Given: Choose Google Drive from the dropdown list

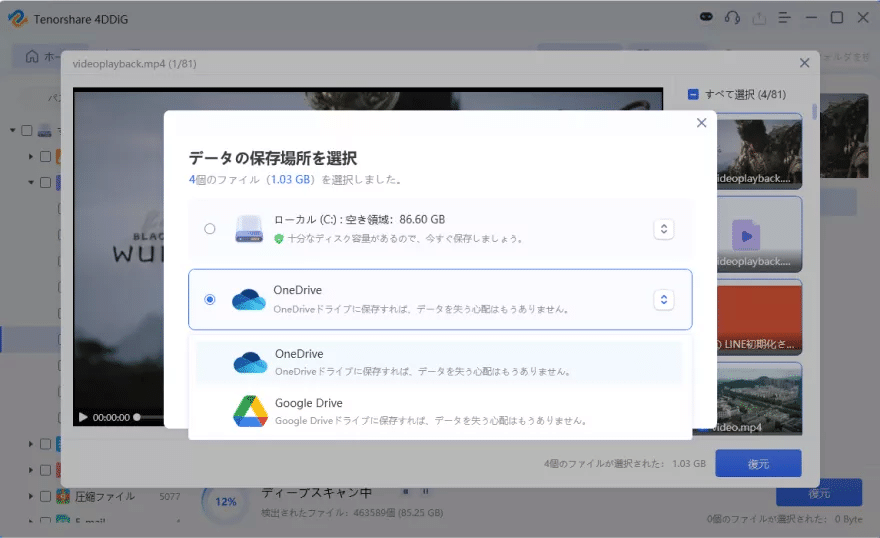Looking at the screenshot, I should 439,411.
